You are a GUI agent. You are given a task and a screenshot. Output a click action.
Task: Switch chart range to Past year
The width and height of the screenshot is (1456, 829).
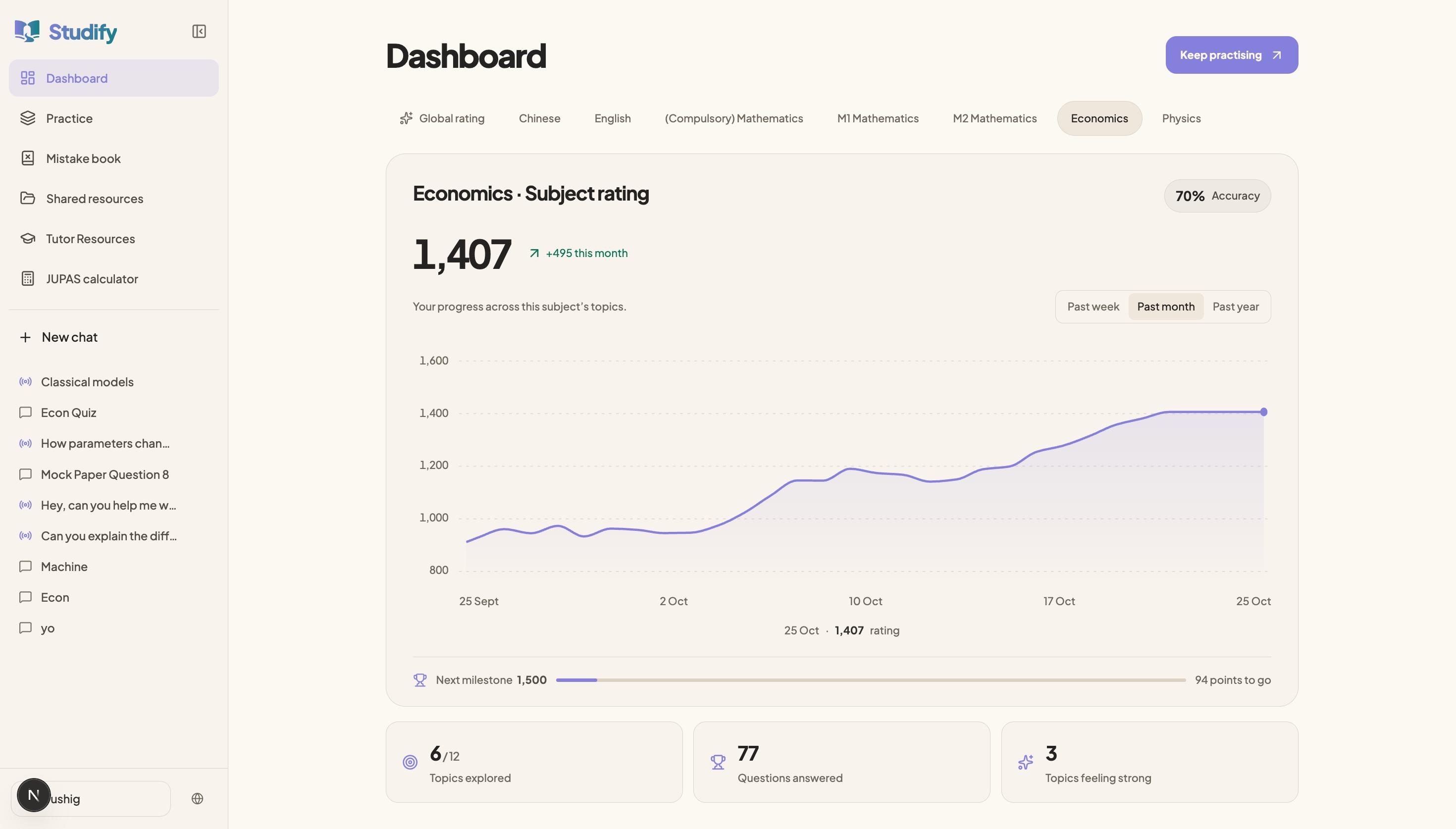1235,307
